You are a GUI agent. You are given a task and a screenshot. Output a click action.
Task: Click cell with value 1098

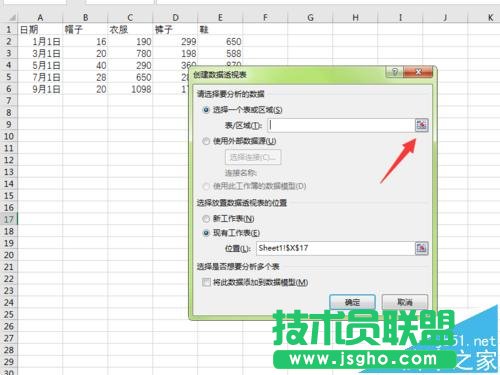coord(130,89)
